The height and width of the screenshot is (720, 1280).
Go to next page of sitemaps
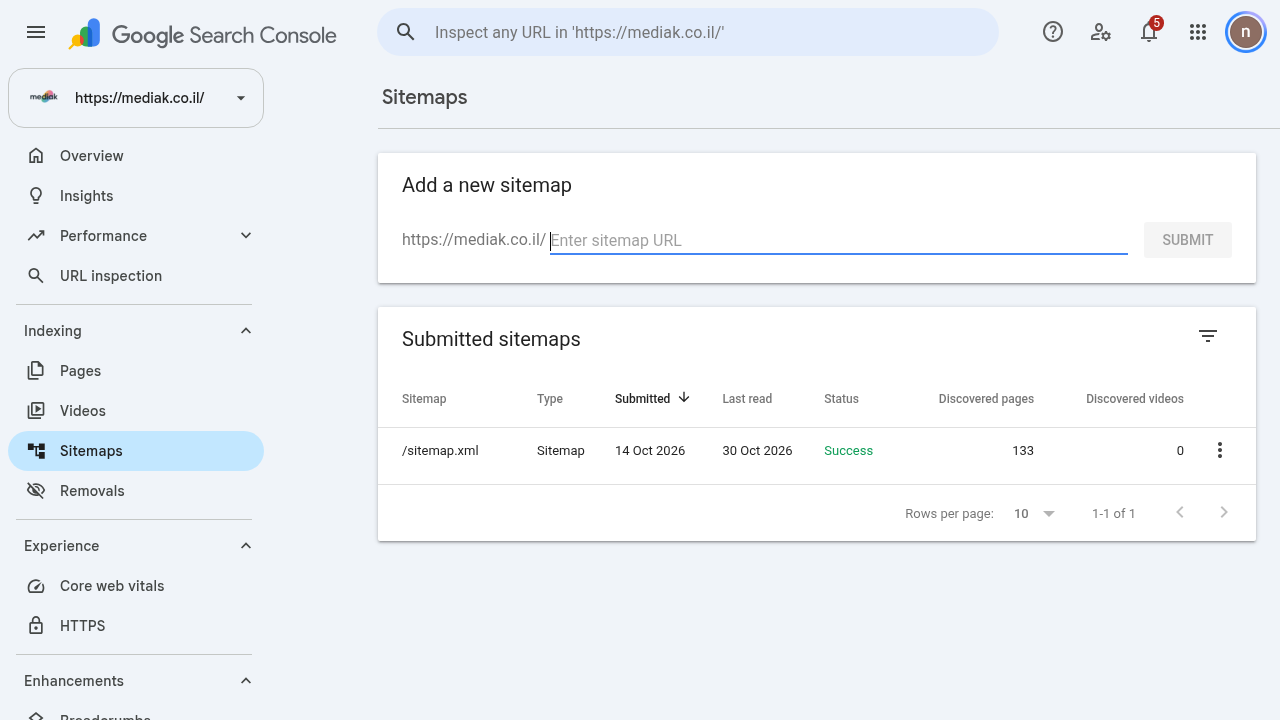1224,513
